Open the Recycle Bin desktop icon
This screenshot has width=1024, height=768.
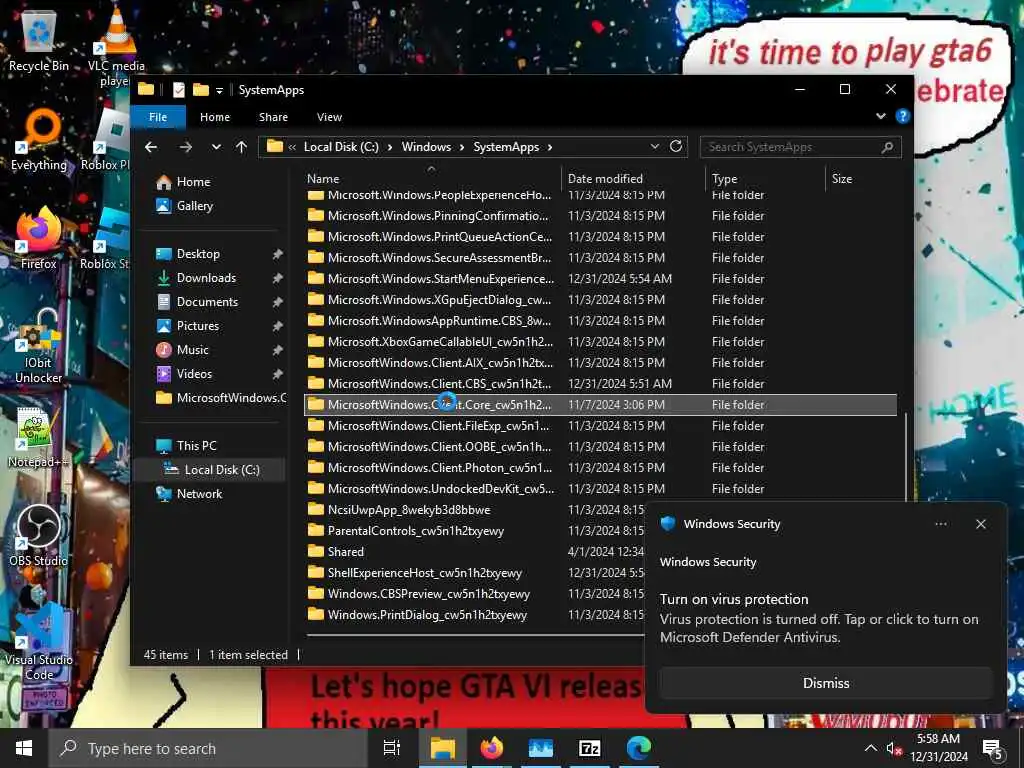[x=39, y=40]
